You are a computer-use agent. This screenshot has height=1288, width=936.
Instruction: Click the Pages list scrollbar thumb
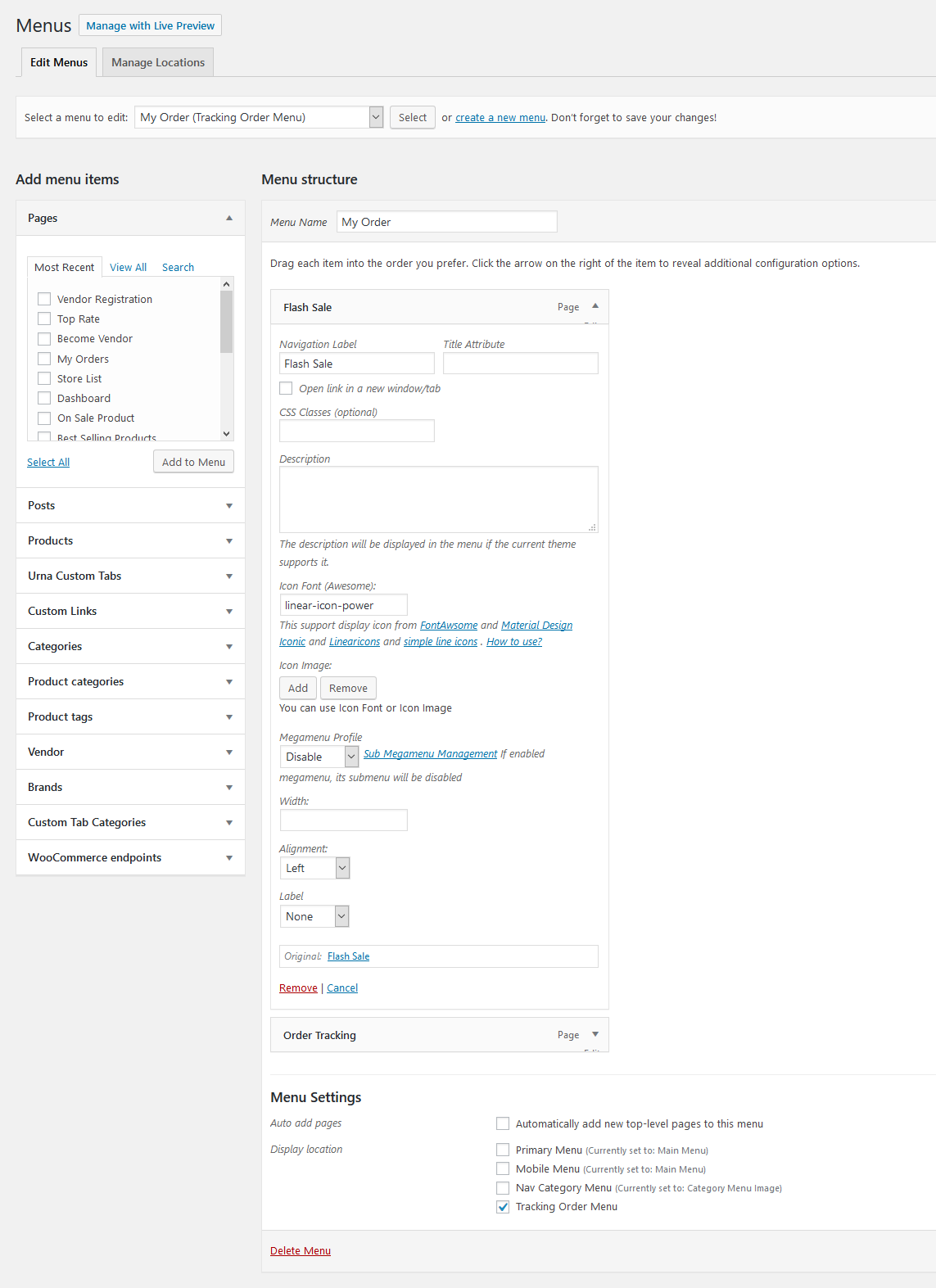coord(227,322)
